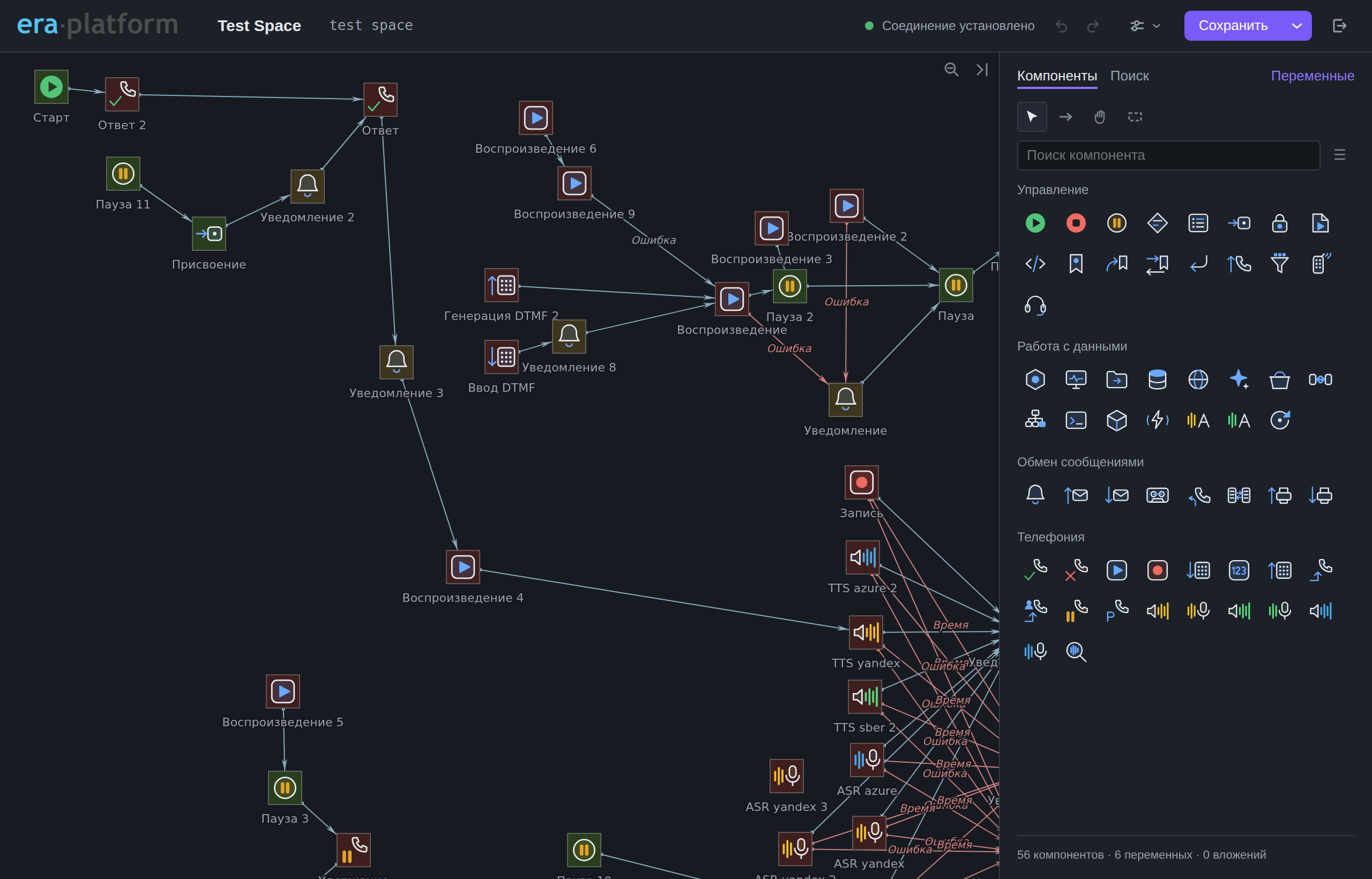
Task: Pick the terminal console component in data section
Action: coord(1076,421)
